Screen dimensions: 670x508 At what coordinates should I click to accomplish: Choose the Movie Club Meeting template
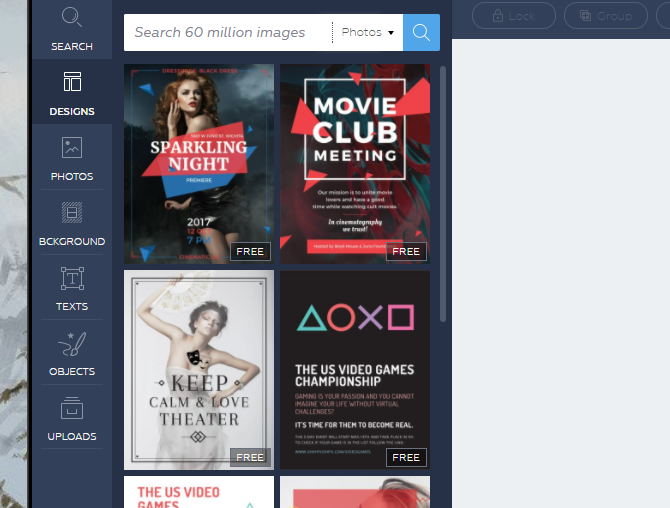pyautogui.click(x=355, y=164)
